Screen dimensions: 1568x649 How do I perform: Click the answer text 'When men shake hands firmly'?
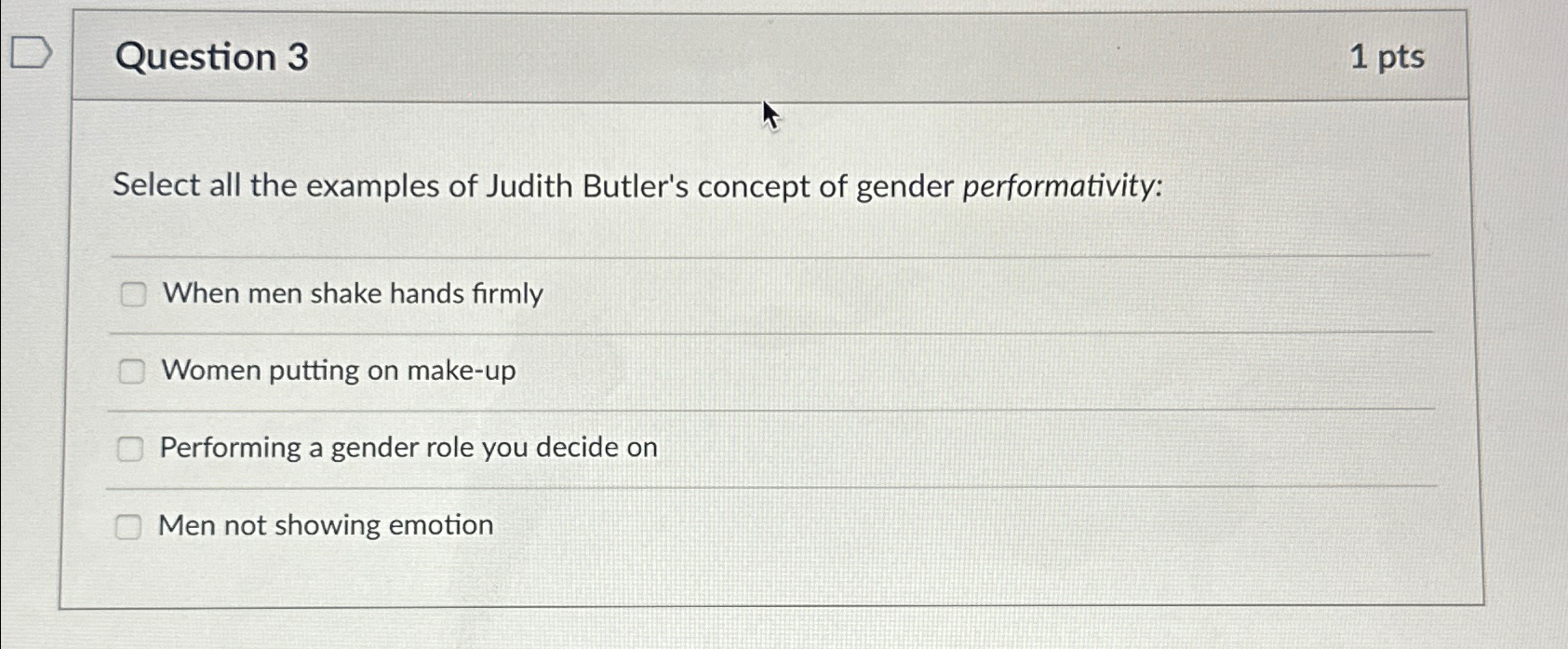[352, 294]
